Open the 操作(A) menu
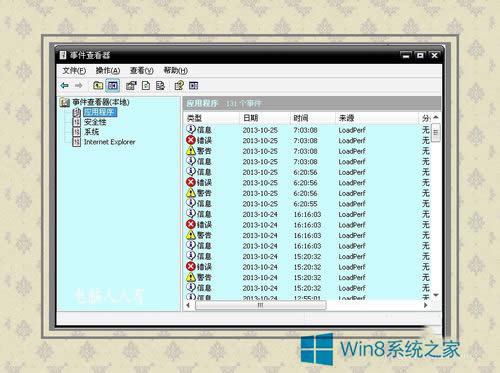500x373 pixels. [x=108, y=70]
